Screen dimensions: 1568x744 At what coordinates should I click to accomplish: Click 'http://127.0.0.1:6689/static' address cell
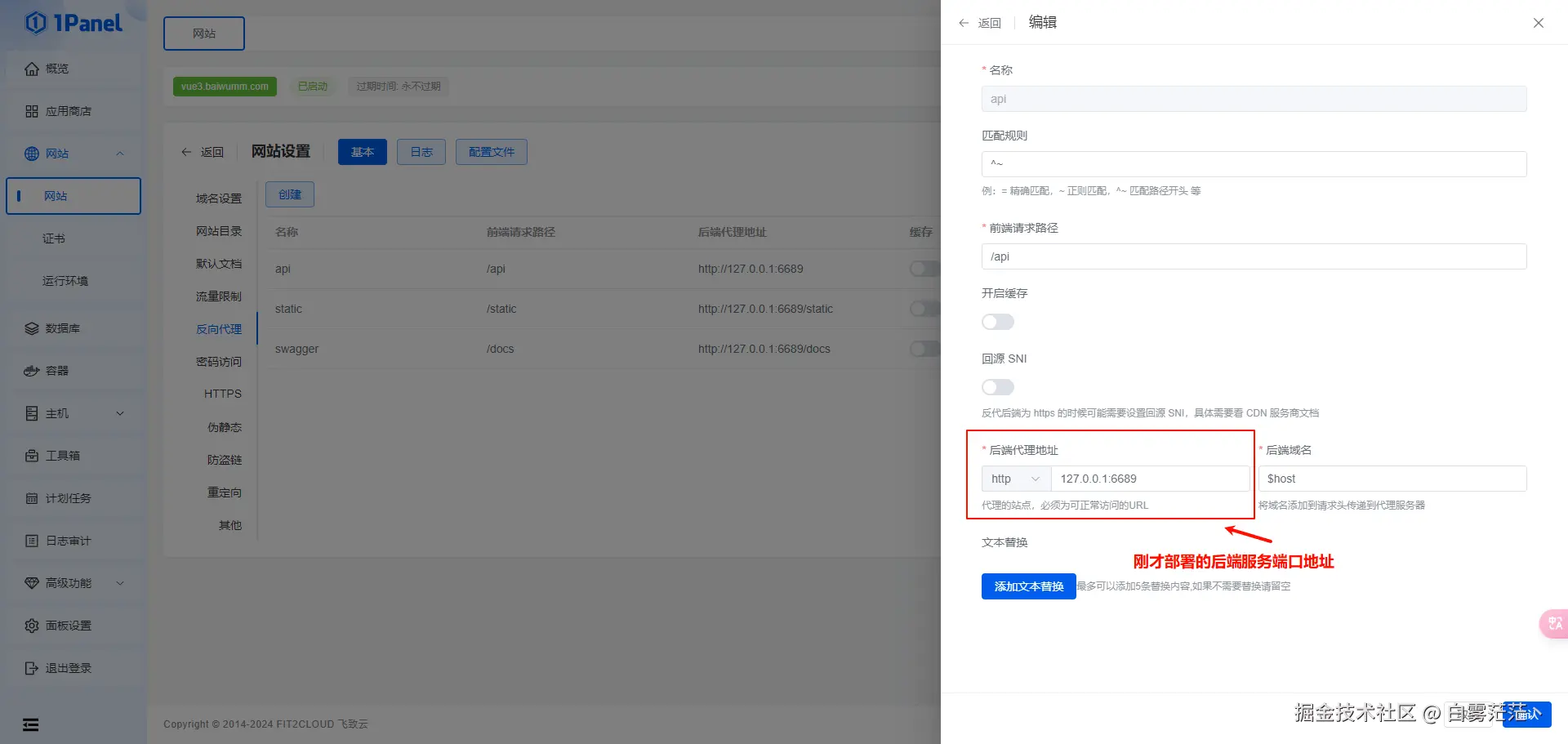click(765, 309)
